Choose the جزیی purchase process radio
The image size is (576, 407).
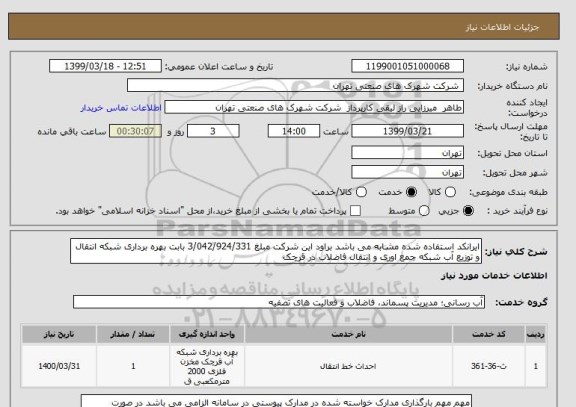tap(468, 211)
